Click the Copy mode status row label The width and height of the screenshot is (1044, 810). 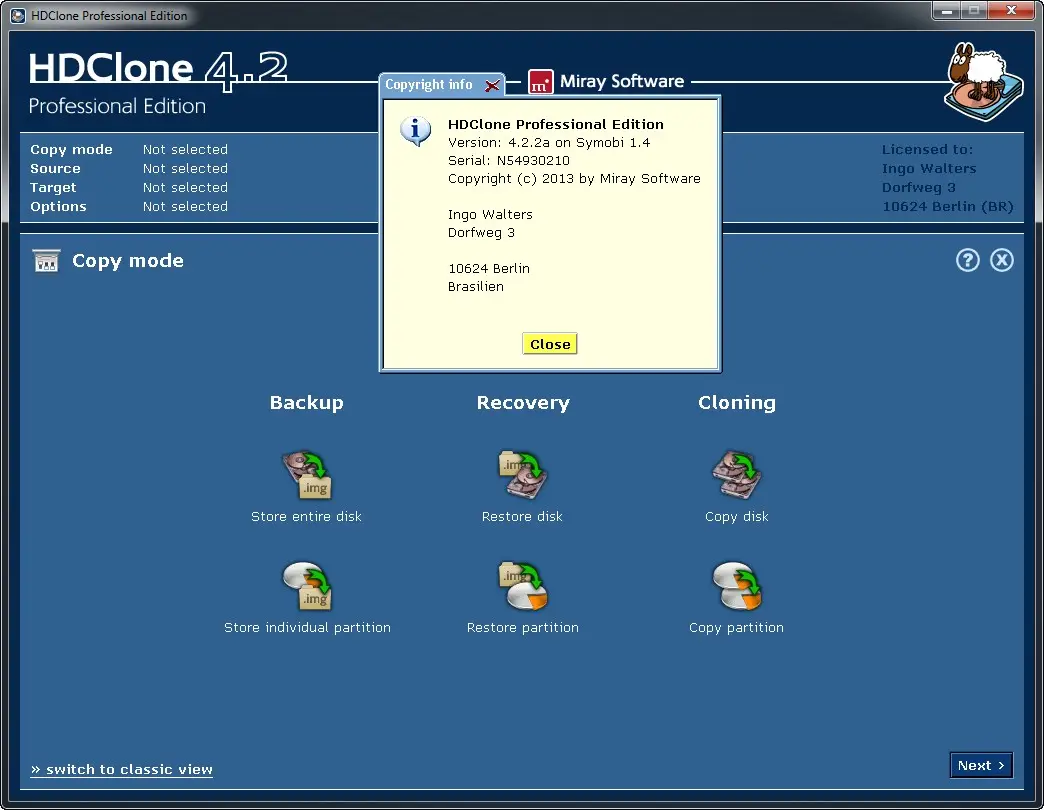71,150
